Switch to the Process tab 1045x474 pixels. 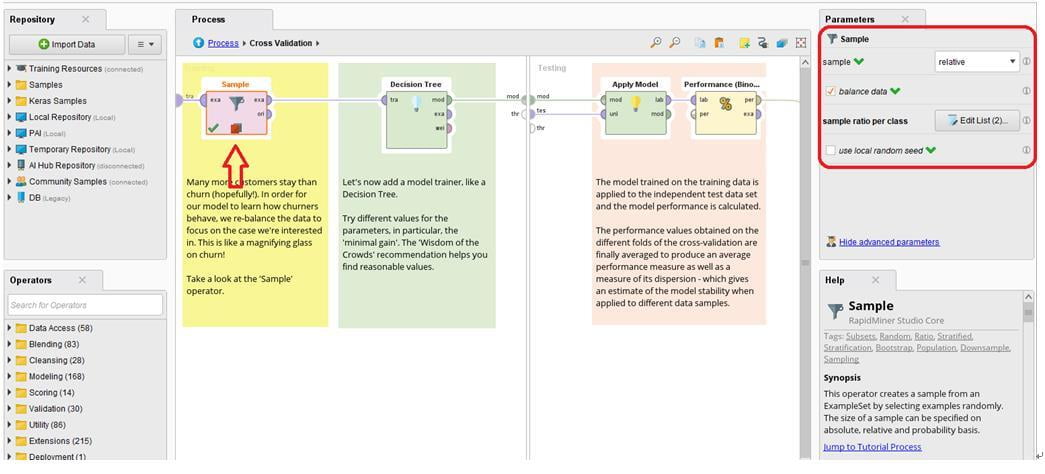(x=209, y=19)
